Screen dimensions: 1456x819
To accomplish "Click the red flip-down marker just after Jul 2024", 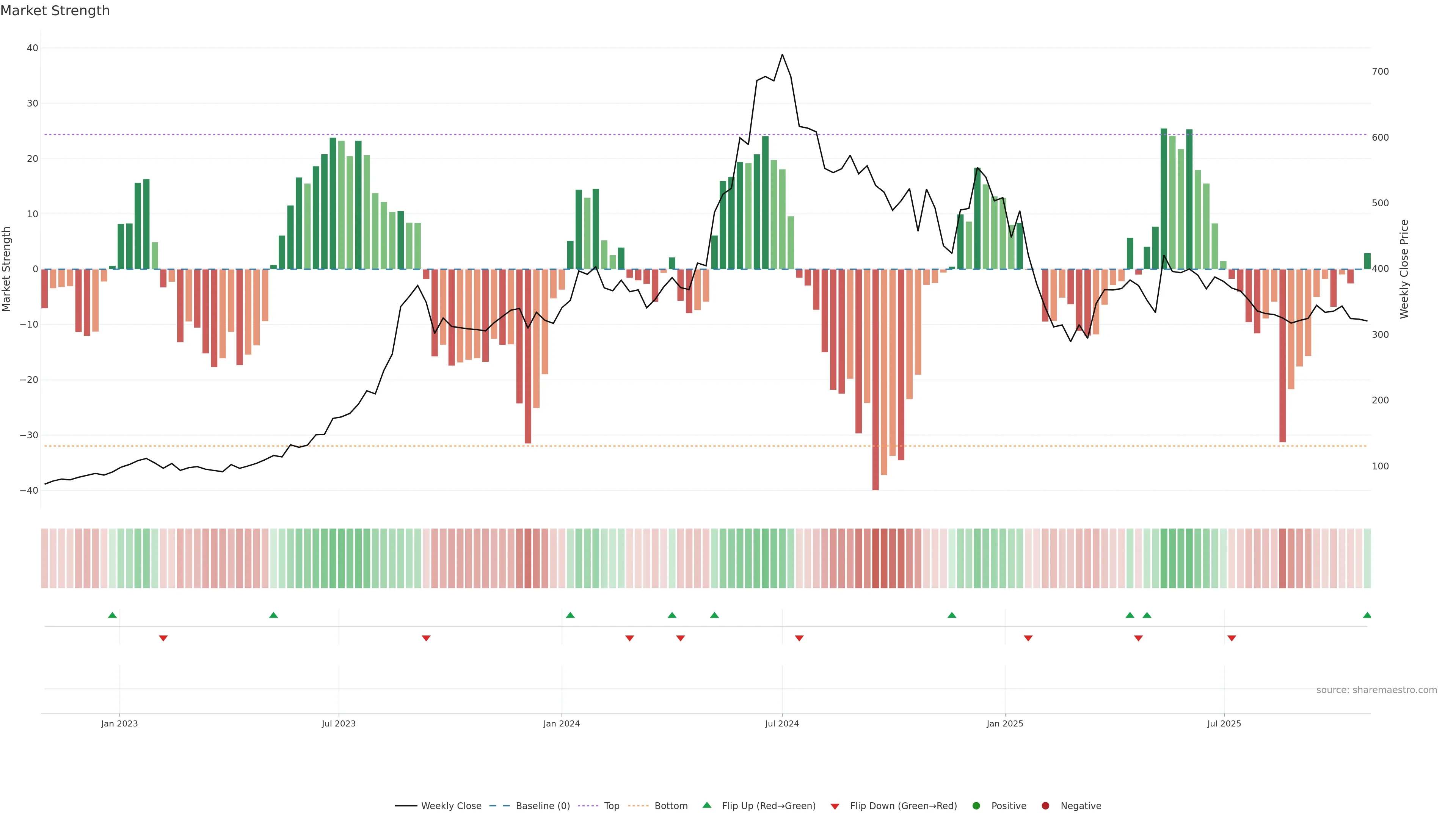I will tap(799, 638).
